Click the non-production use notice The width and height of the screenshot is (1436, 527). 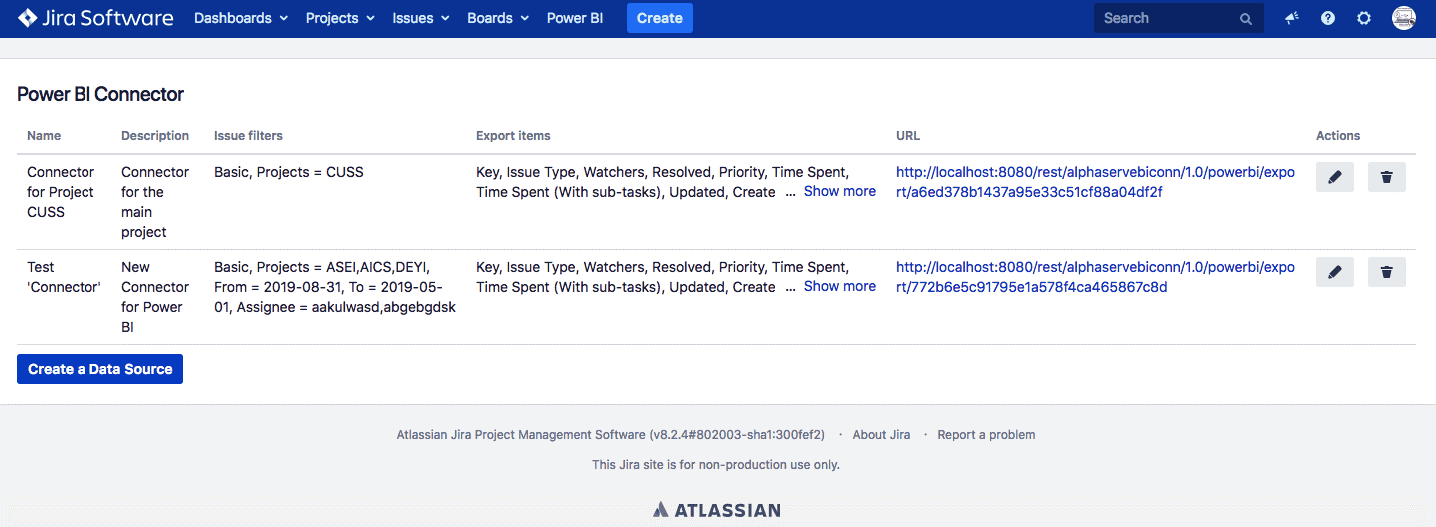click(x=716, y=465)
